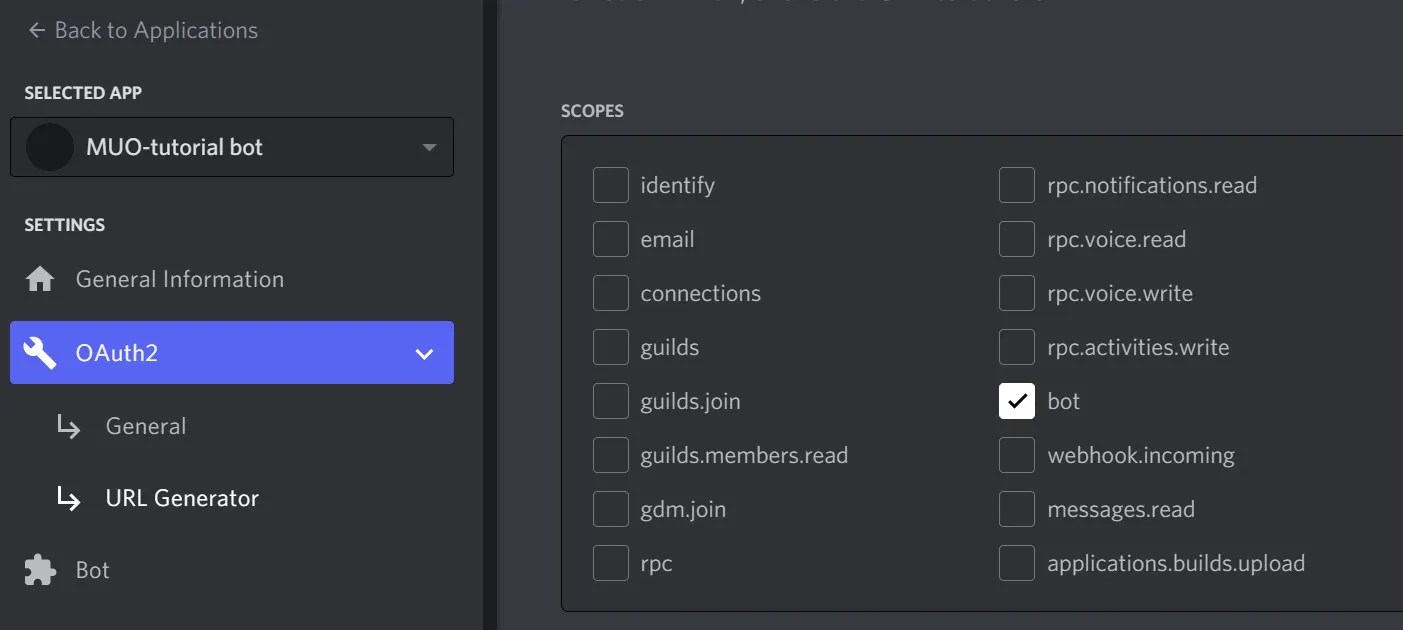Viewport: 1403px width, 630px height.
Task: Click the back arrow icon at top left
Action: tap(35, 30)
